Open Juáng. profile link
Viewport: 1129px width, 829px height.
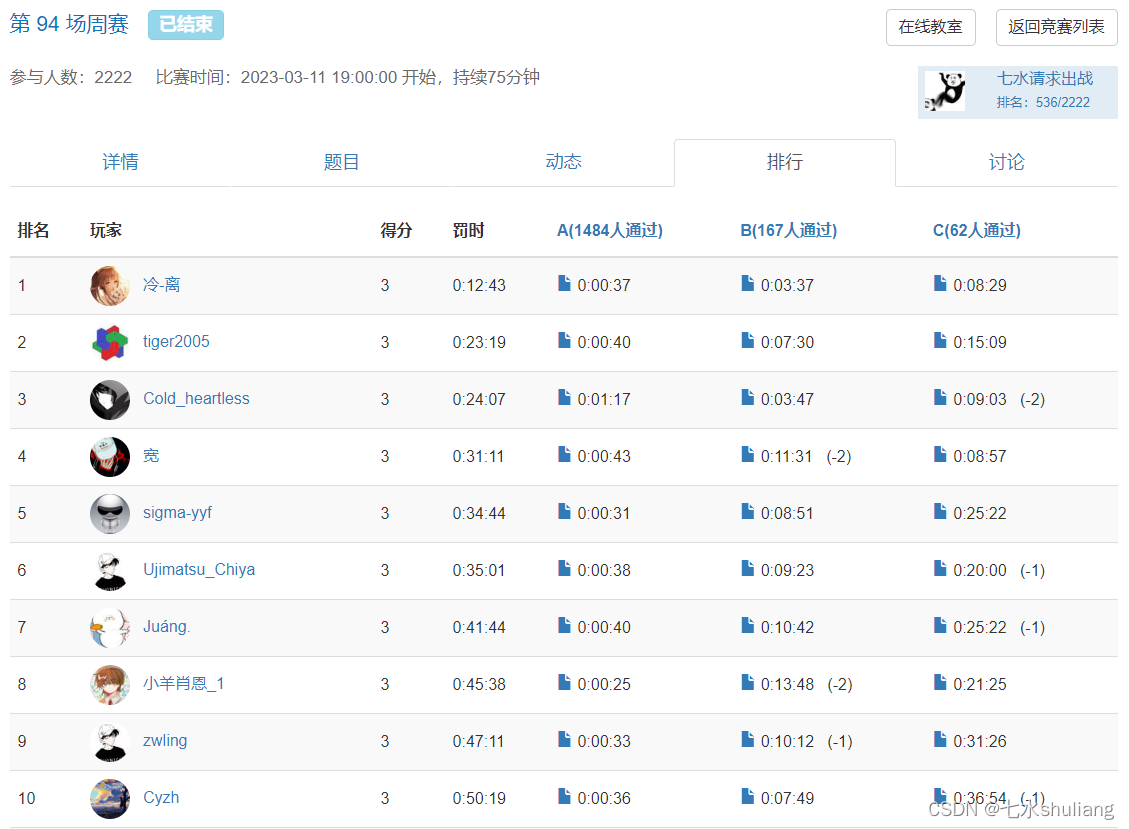166,627
